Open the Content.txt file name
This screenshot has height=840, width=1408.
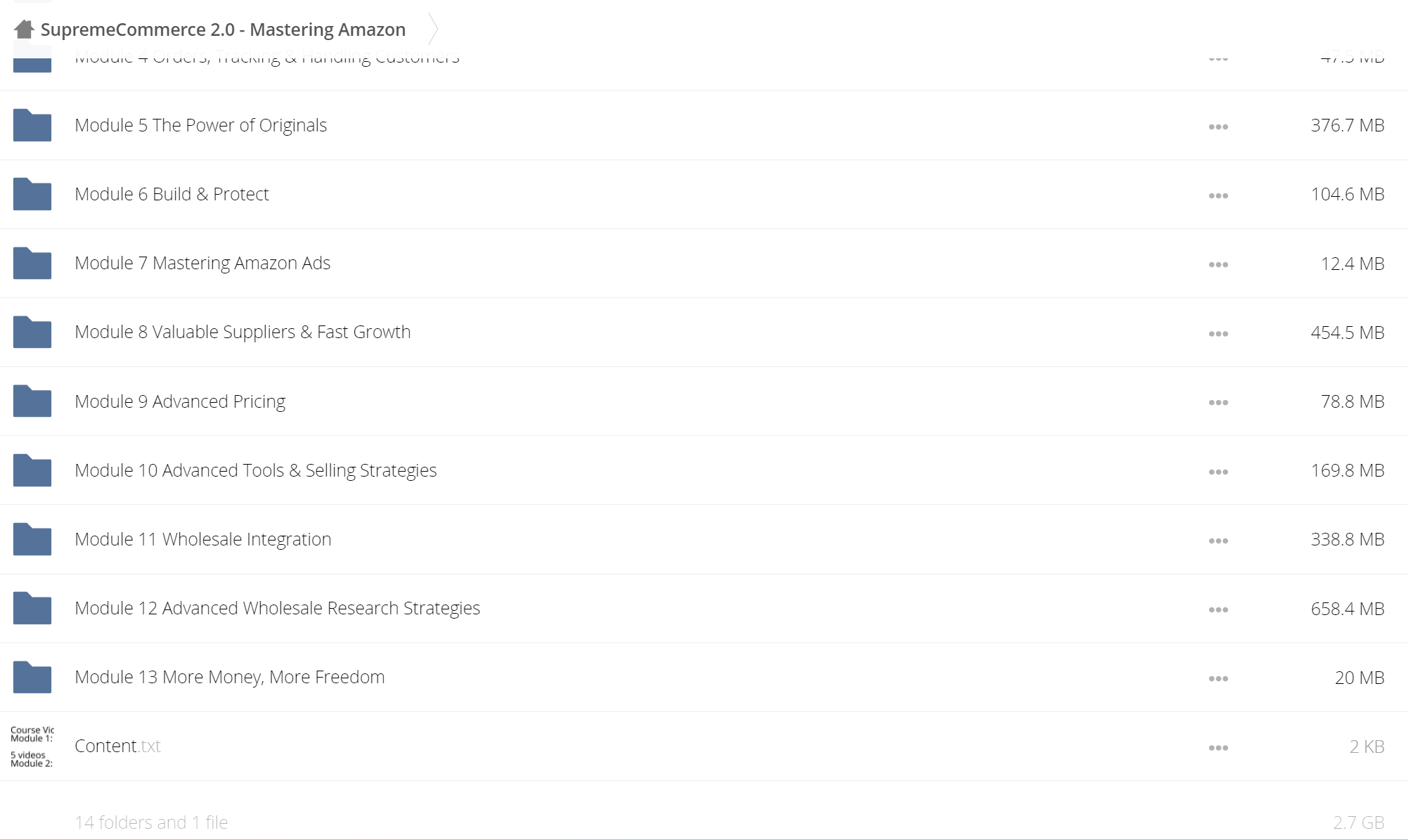(118, 746)
